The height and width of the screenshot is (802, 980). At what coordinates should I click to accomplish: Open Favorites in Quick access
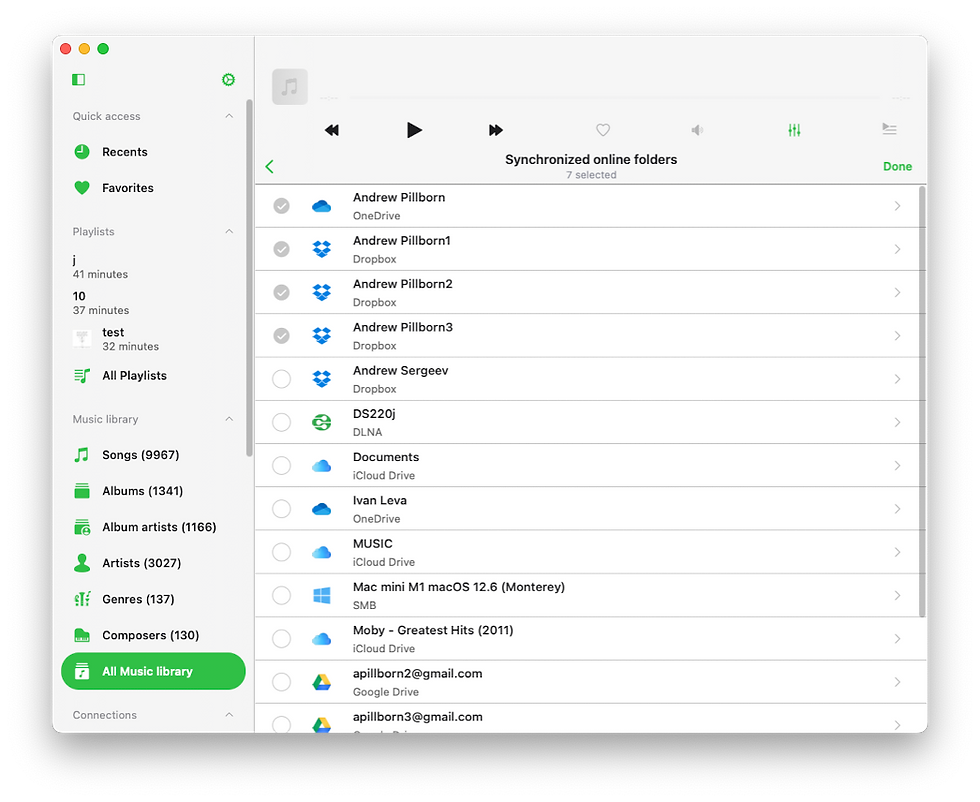[x=152, y=188]
